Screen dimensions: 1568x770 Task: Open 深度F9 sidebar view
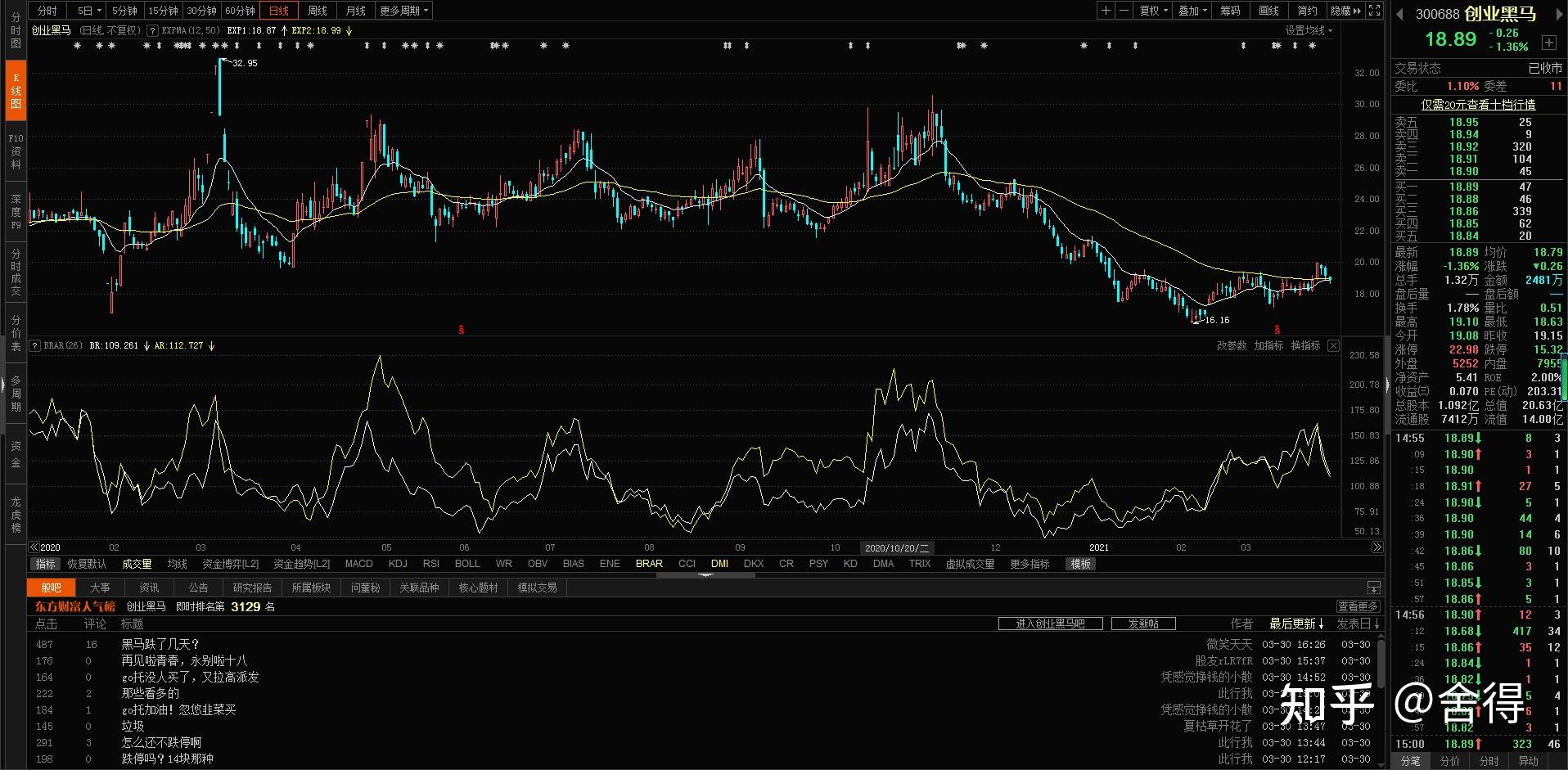point(16,212)
